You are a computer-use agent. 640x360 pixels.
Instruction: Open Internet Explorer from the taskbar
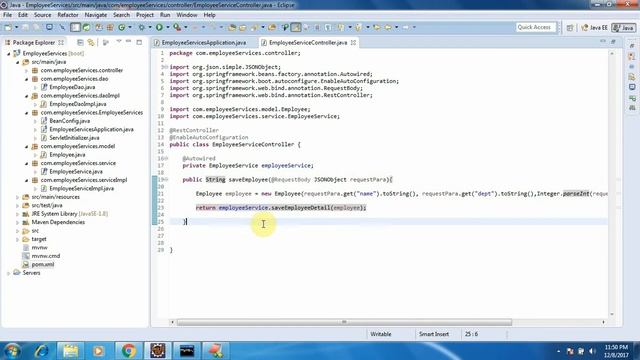[42, 351]
